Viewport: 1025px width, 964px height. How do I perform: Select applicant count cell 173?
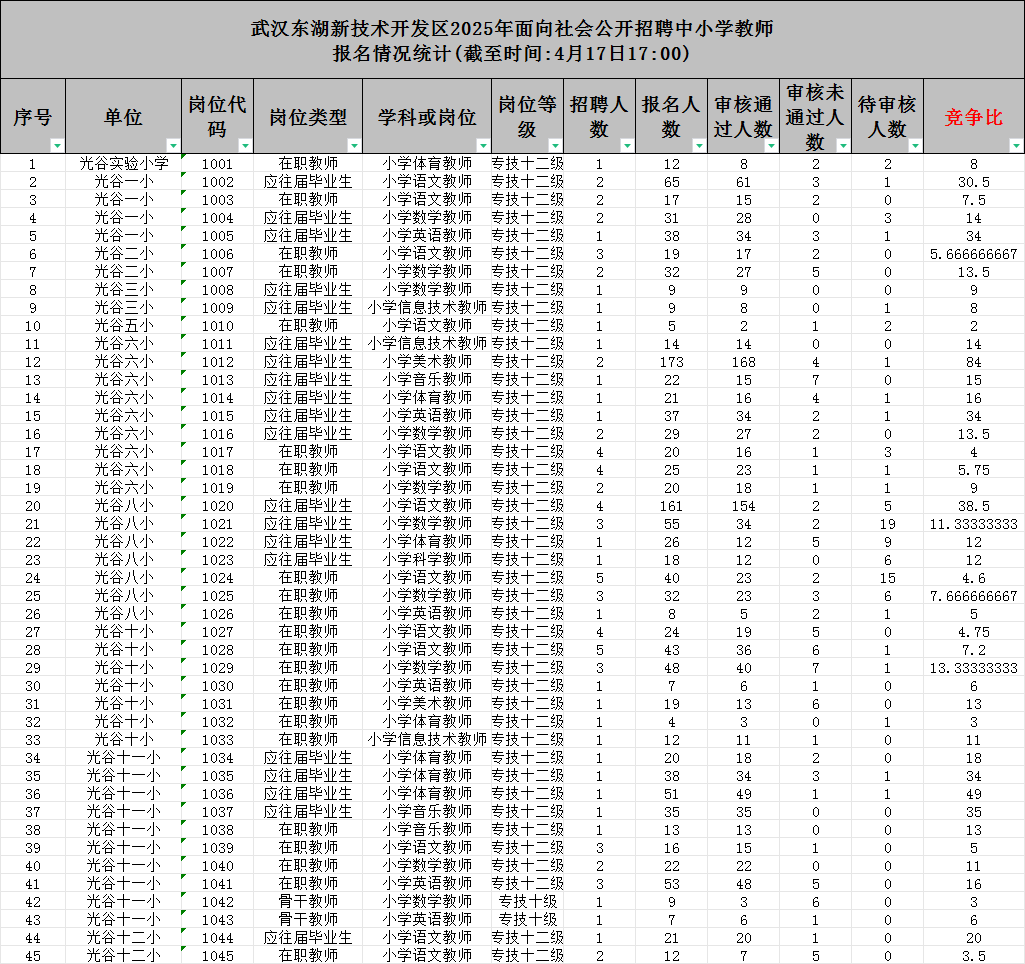pos(671,361)
